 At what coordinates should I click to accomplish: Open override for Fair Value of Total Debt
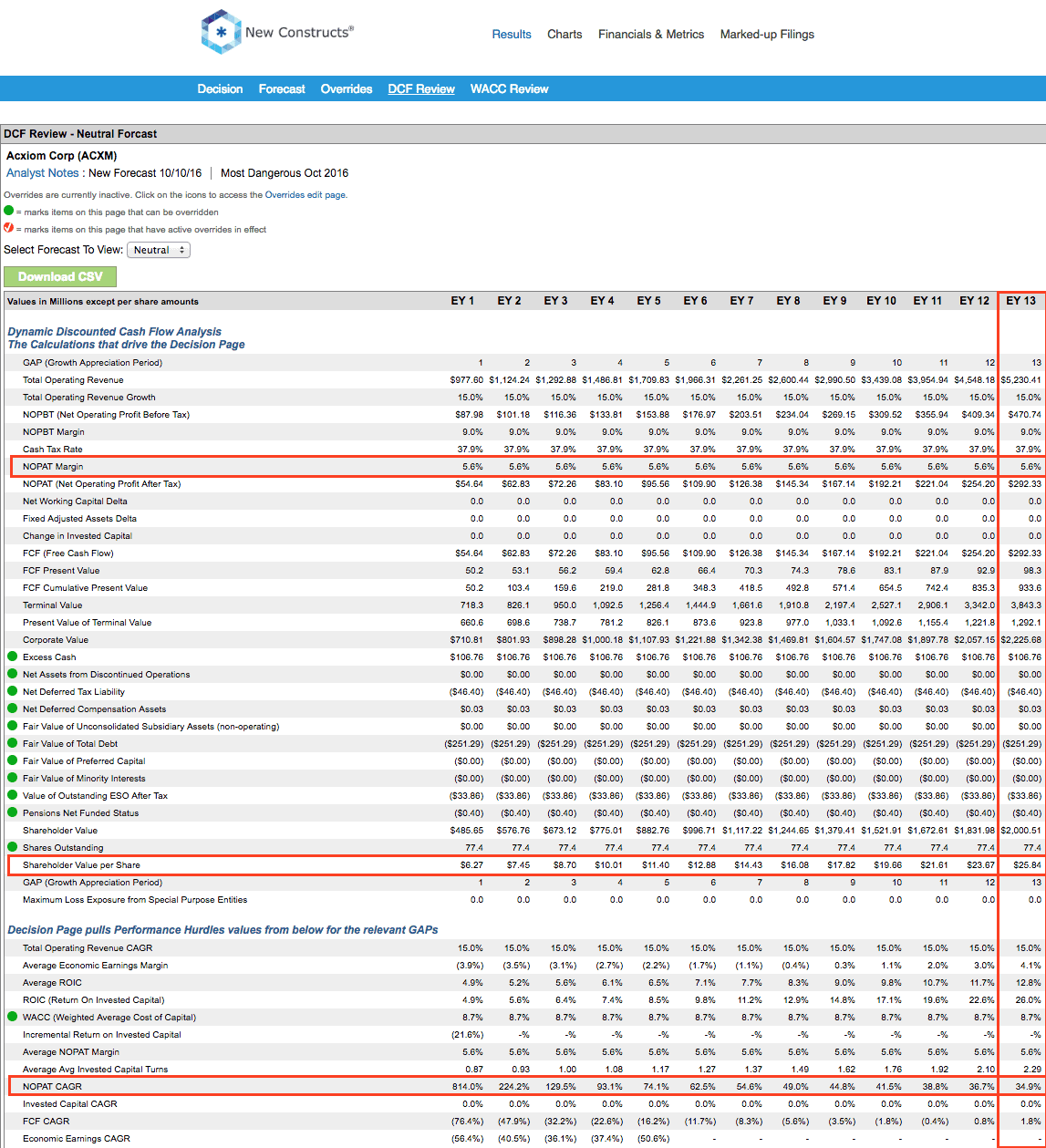[13, 743]
